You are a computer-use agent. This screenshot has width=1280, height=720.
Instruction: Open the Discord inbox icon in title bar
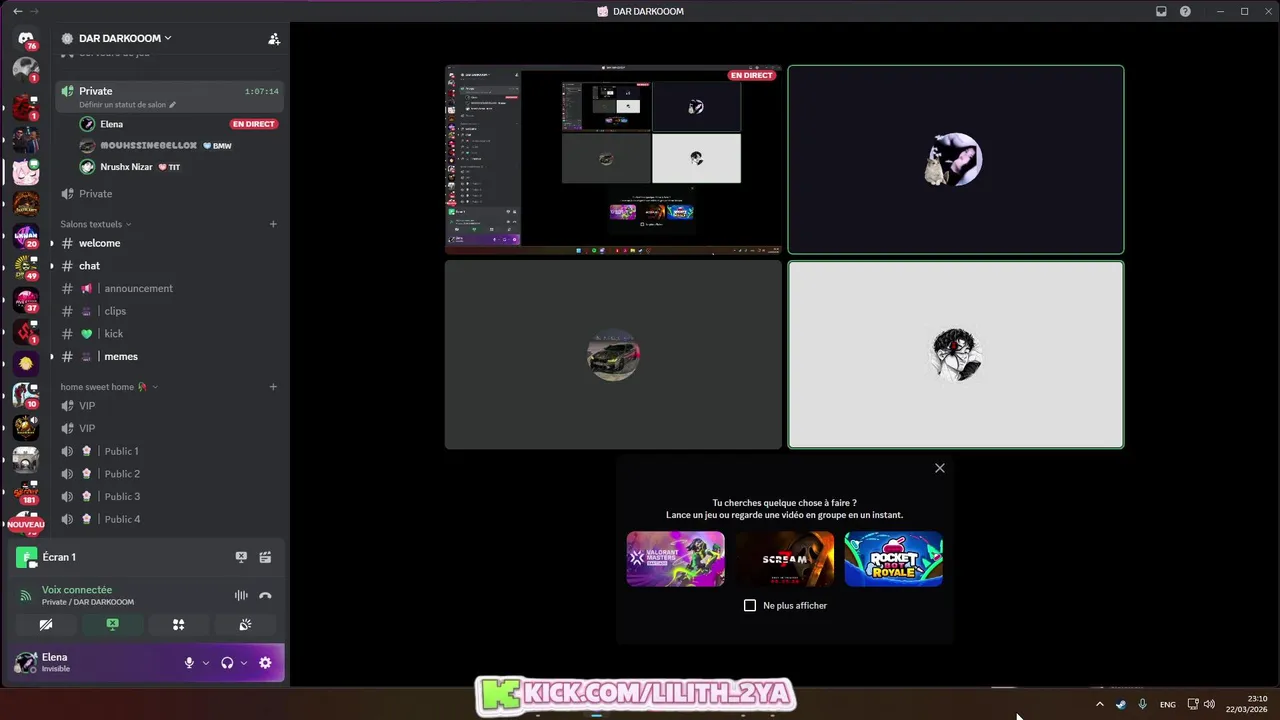1161,11
